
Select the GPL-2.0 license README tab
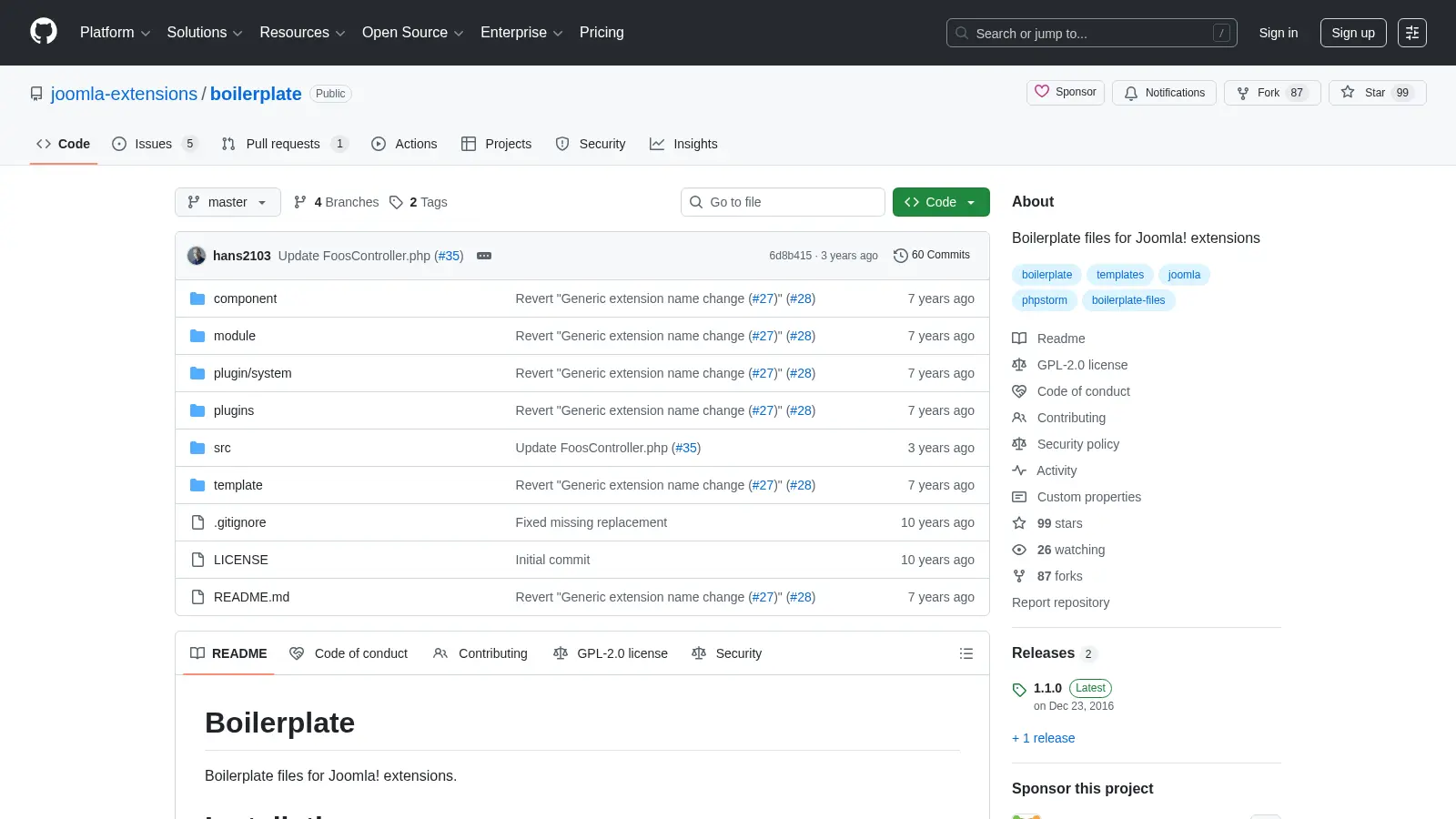coord(611,653)
